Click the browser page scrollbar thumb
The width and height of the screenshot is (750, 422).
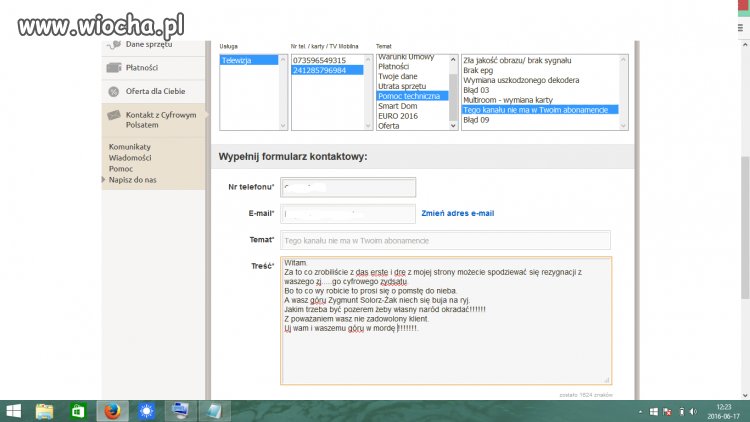pyautogui.click(x=745, y=227)
